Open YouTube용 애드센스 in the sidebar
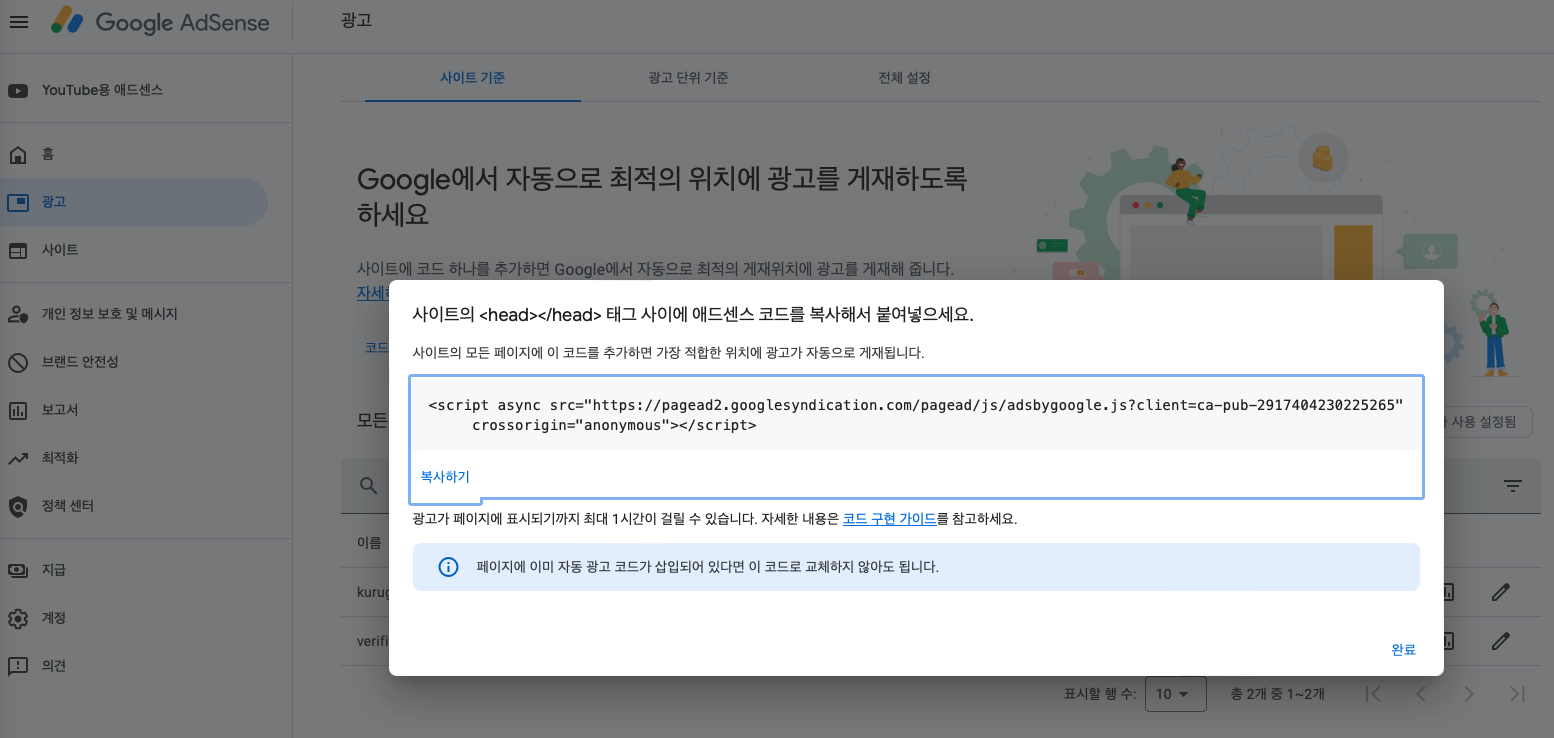The image size is (1554, 738). click(102, 90)
